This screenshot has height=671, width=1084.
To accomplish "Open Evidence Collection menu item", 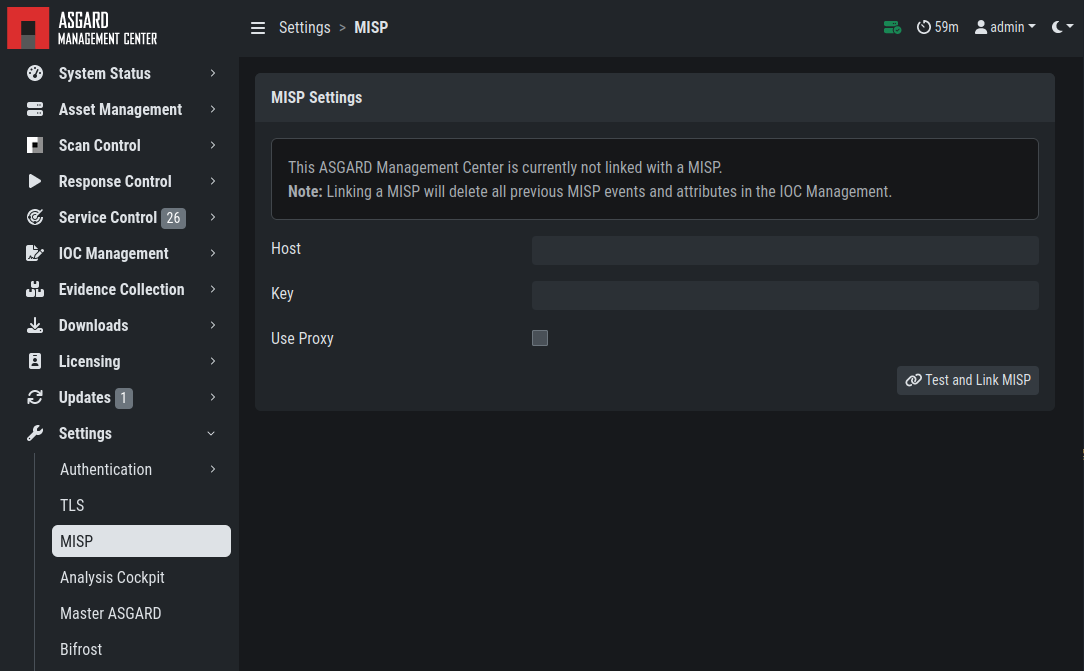I will click(x=122, y=289).
